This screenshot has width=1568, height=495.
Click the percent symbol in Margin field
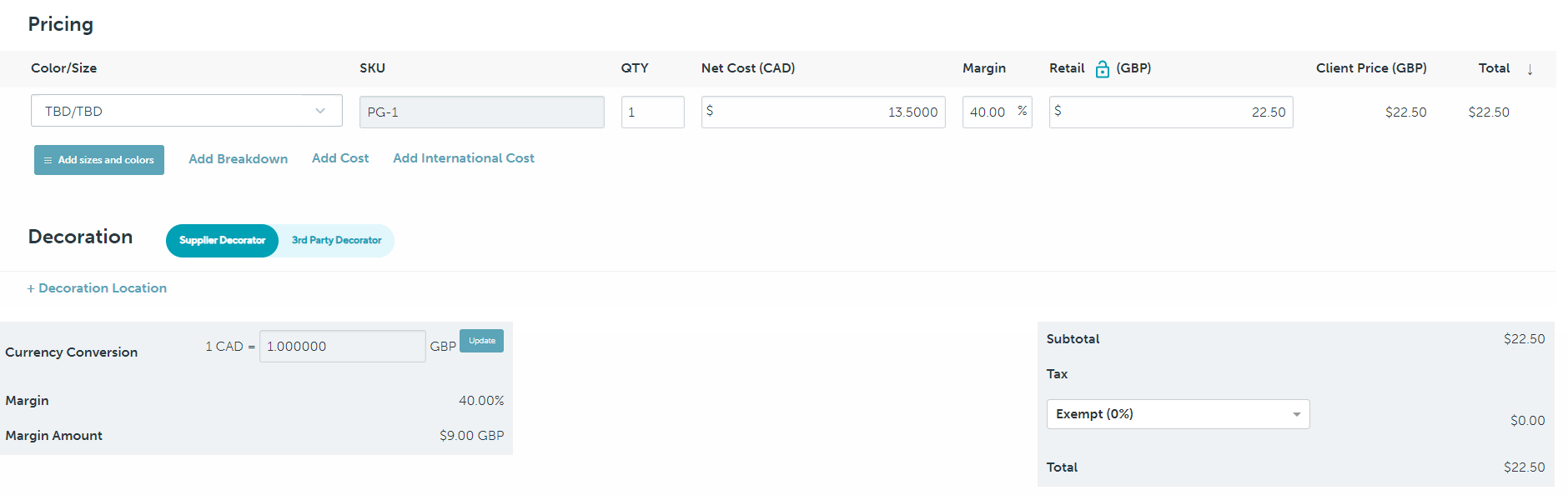coord(1022,111)
